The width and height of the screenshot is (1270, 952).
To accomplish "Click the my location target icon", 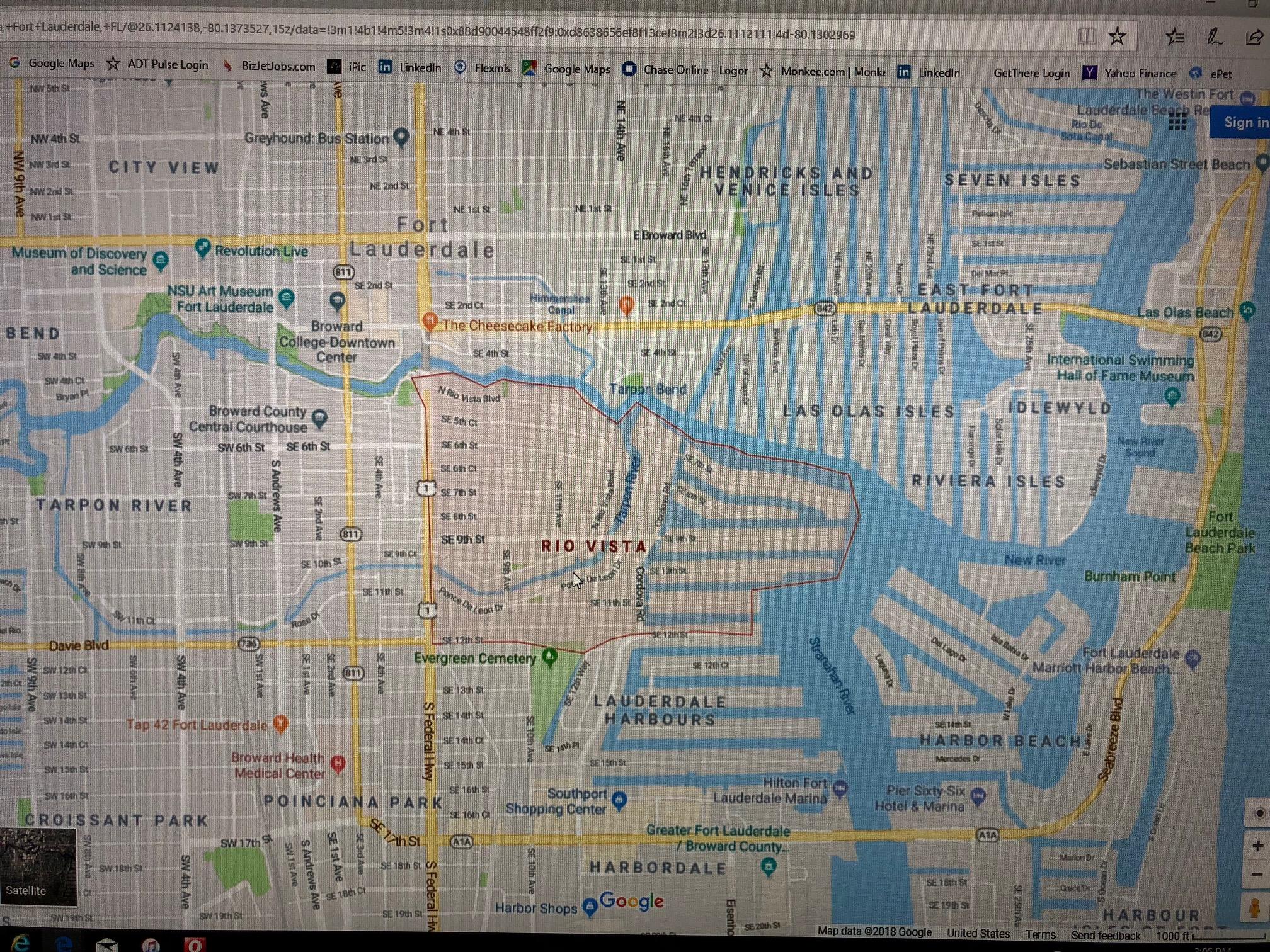I will (1259, 813).
